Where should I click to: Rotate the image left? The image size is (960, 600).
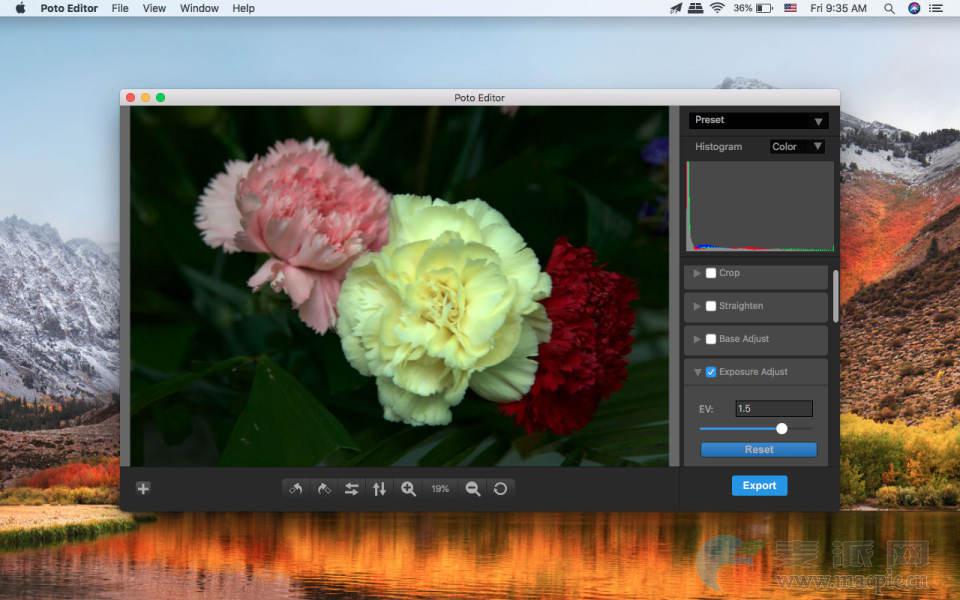pyautogui.click(x=295, y=489)
